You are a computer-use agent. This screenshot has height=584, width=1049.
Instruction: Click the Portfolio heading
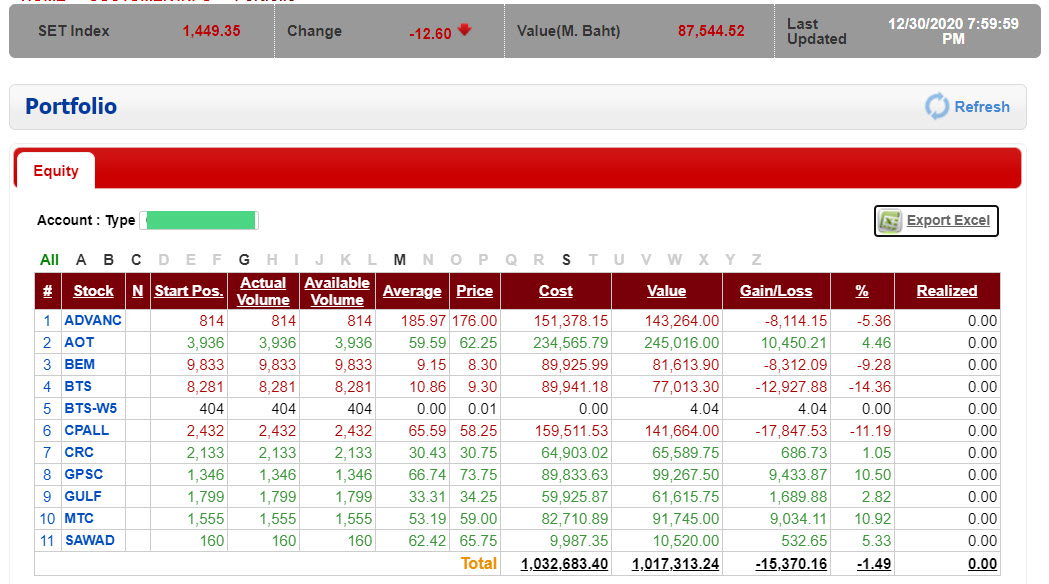71,106
